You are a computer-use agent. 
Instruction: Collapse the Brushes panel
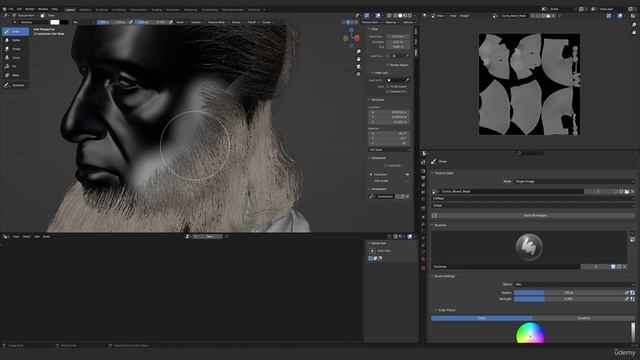point(440,225)
